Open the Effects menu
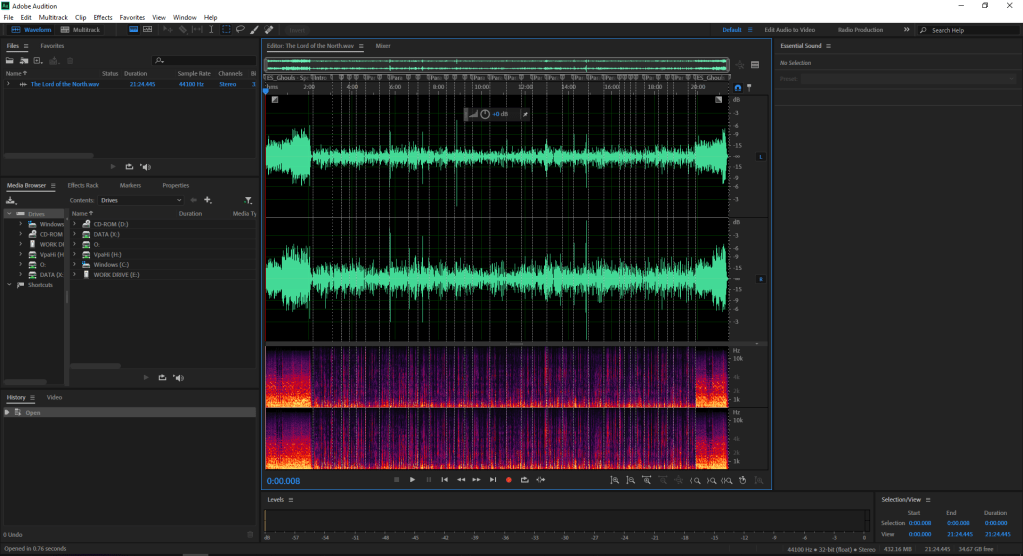The image size is (1023, 556). 103,18
